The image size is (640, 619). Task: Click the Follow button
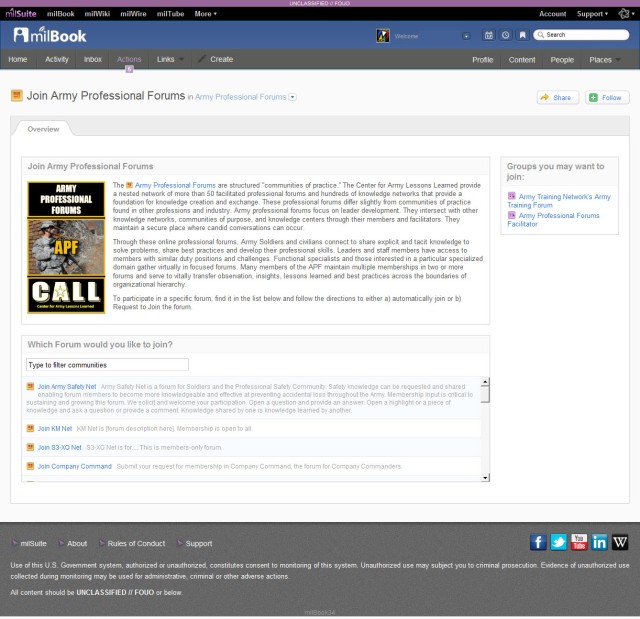(607, 98)
